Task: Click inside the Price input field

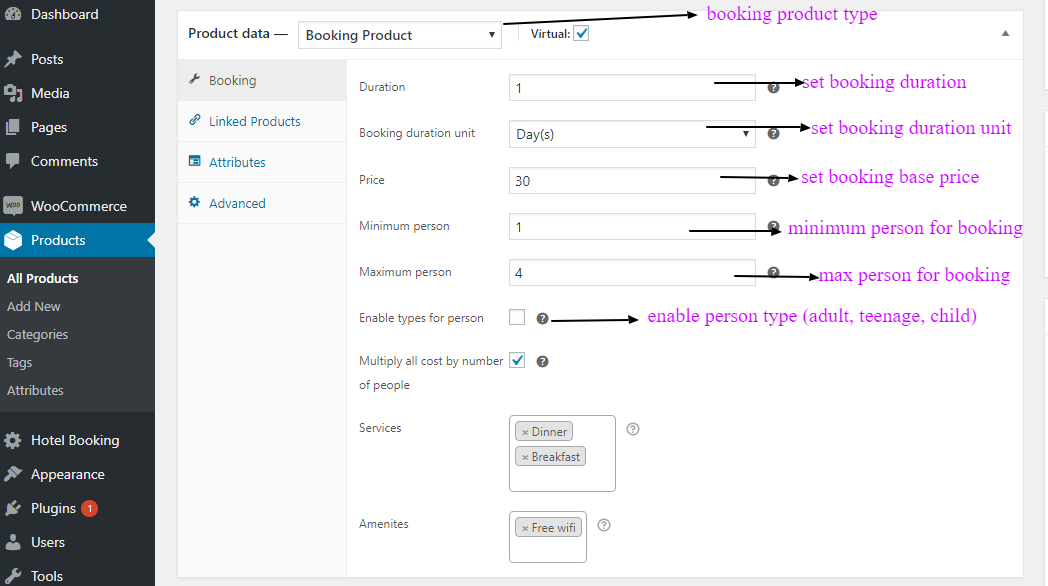Action: [631, 180]
